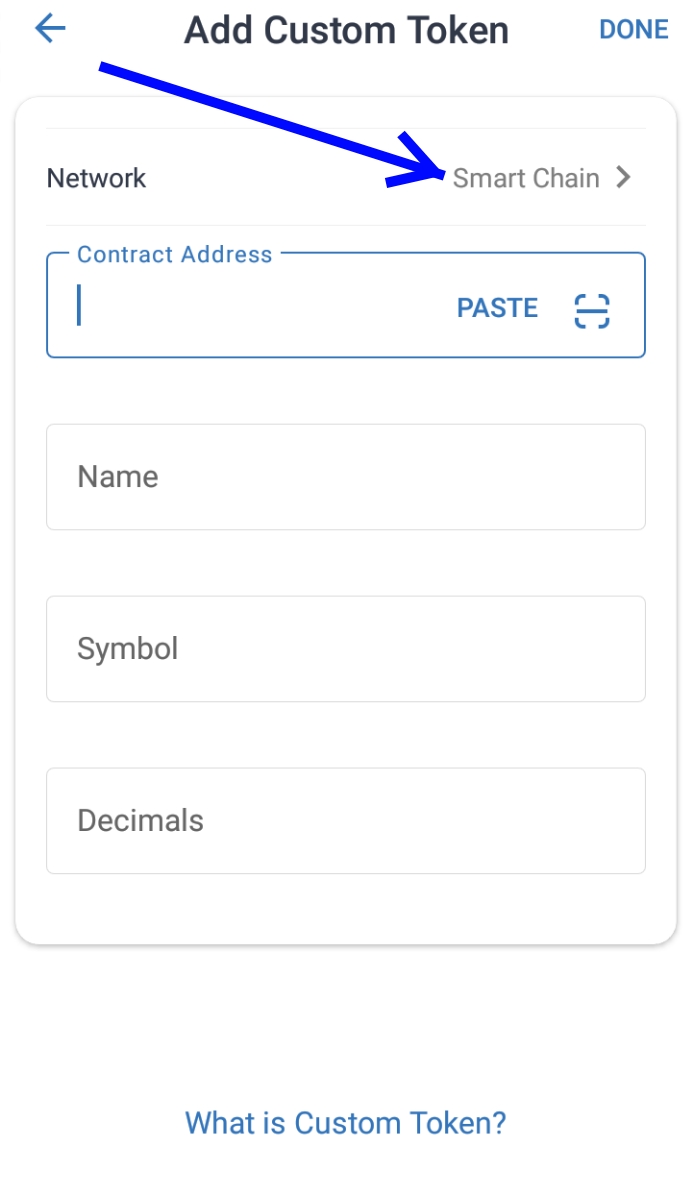The height and width of the screenshot is (1195, 692).
Task: Open the Smart Chain network selector
Action: click(526, 178)
